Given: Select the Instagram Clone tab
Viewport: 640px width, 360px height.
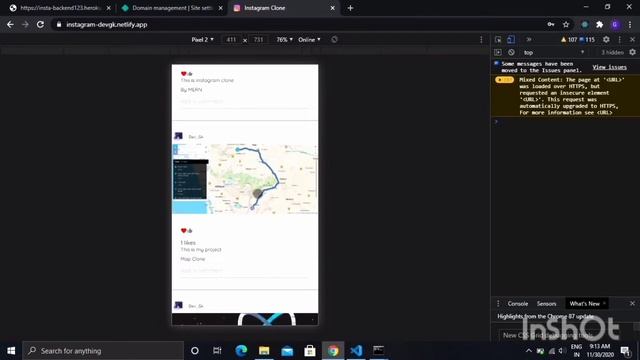Looking at the screenshot, I should 284,8.
